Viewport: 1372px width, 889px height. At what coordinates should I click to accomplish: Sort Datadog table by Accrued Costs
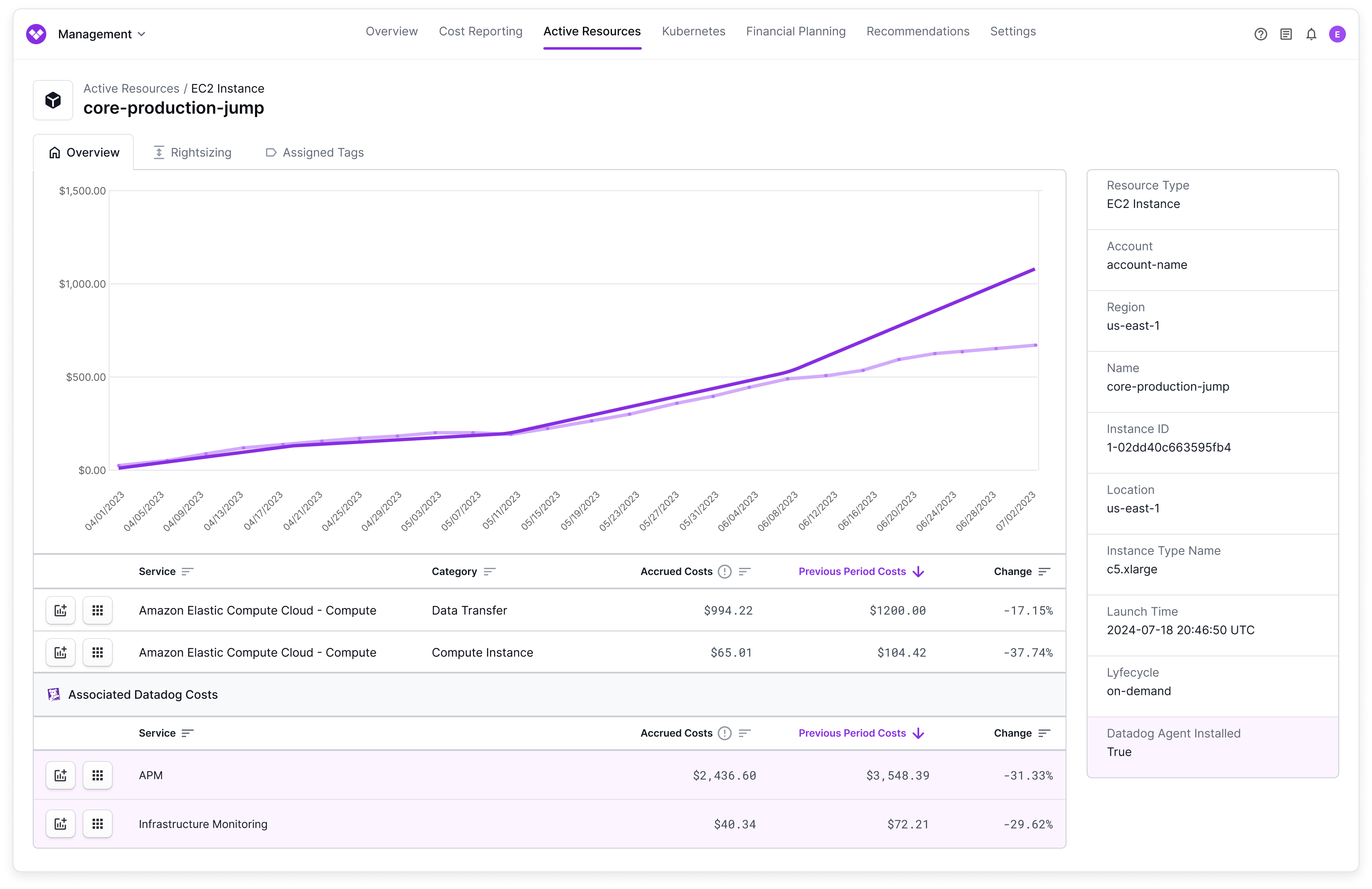tap(744, 733)
